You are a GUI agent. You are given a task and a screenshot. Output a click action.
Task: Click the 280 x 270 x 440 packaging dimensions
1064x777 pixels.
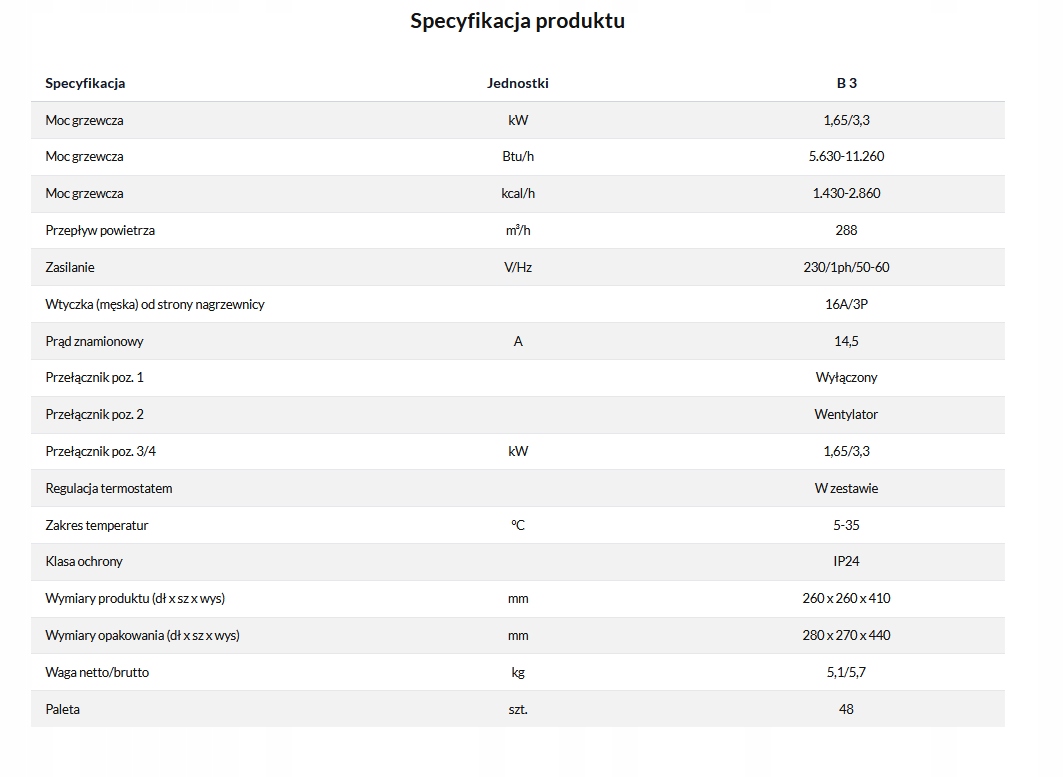pos(846,635)
